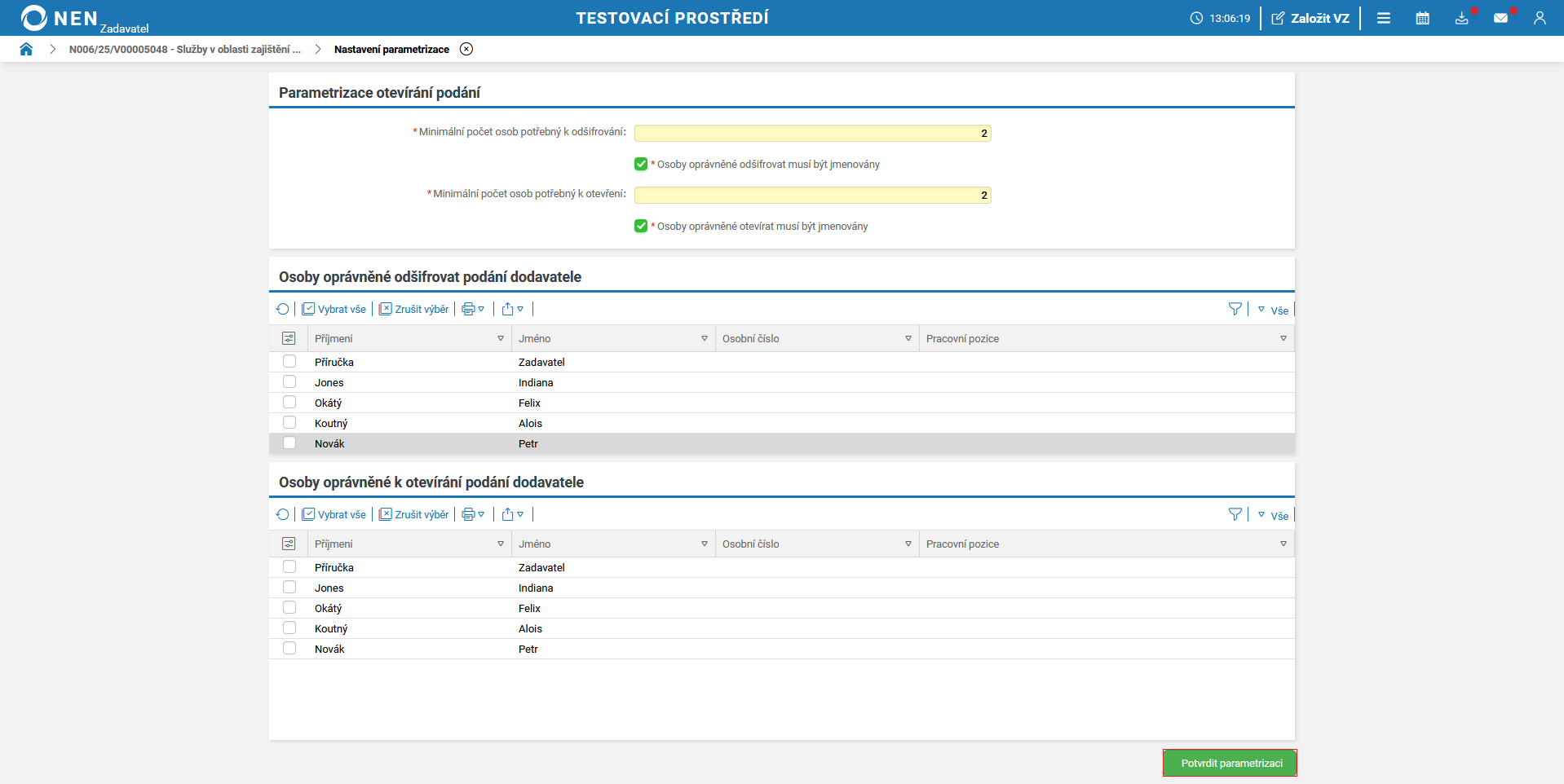Open the downloads icon in header
The width and height of the screenshot is (1564, 784).
coord(1461,18)
